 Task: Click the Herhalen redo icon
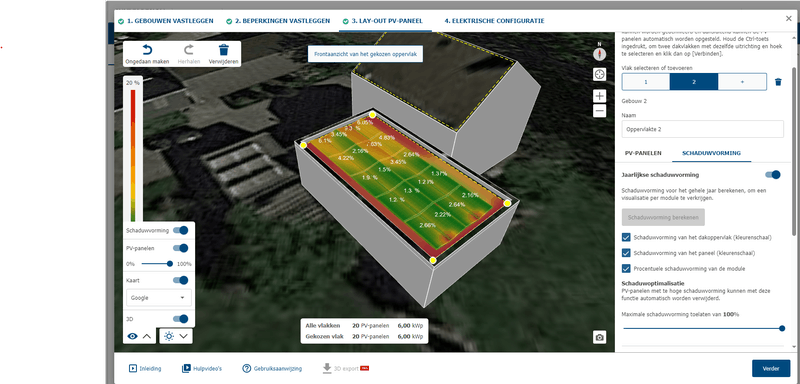pos(189,50)
